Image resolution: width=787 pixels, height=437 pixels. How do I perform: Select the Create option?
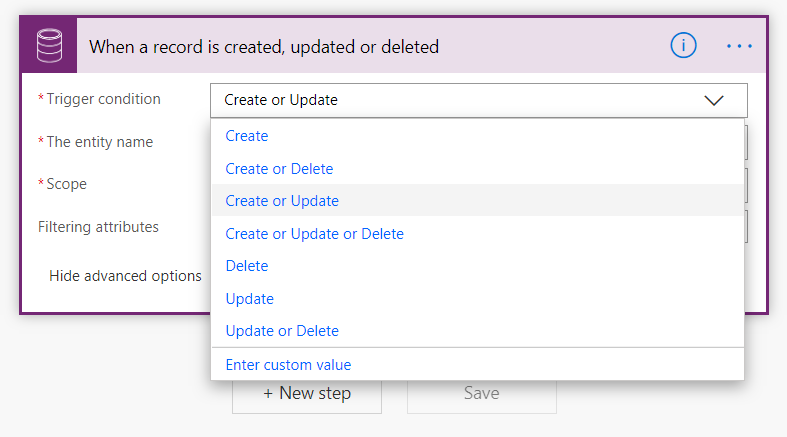(x=477, y=136)
